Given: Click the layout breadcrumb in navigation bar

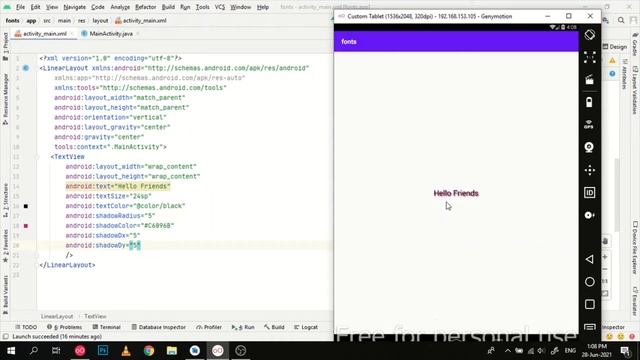Looking at the screenshot, I should pos(100,20).
